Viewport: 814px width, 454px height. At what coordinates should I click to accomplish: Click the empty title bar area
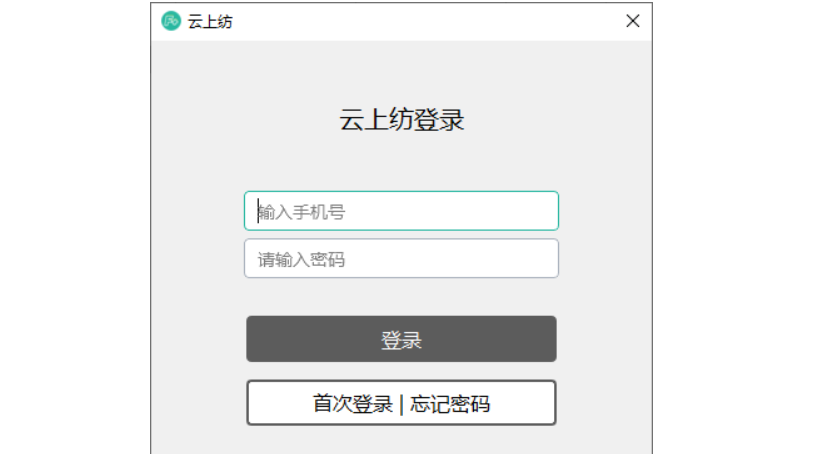426,21
